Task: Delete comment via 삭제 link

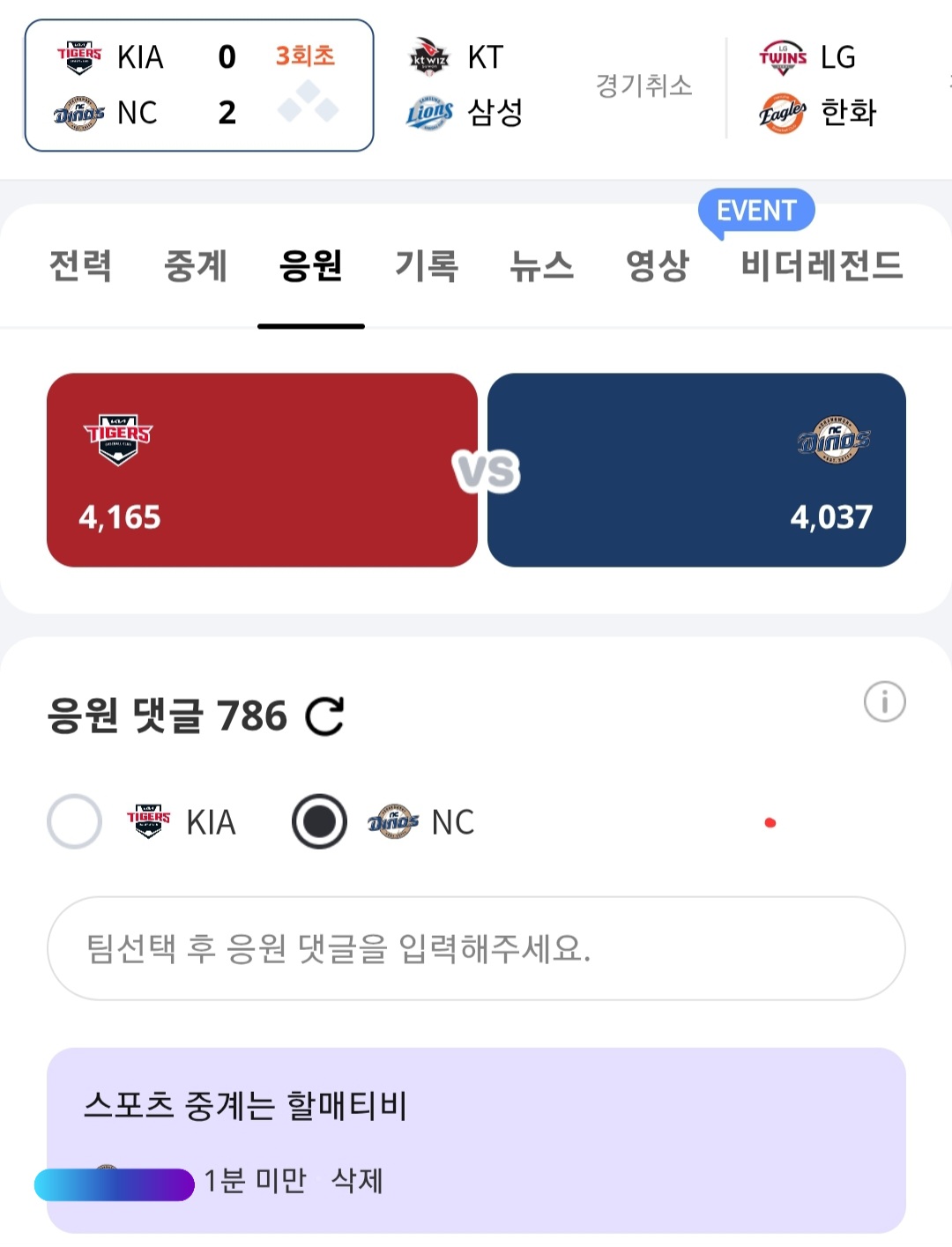Action: pyautogui.click(x=357, y=1180)
